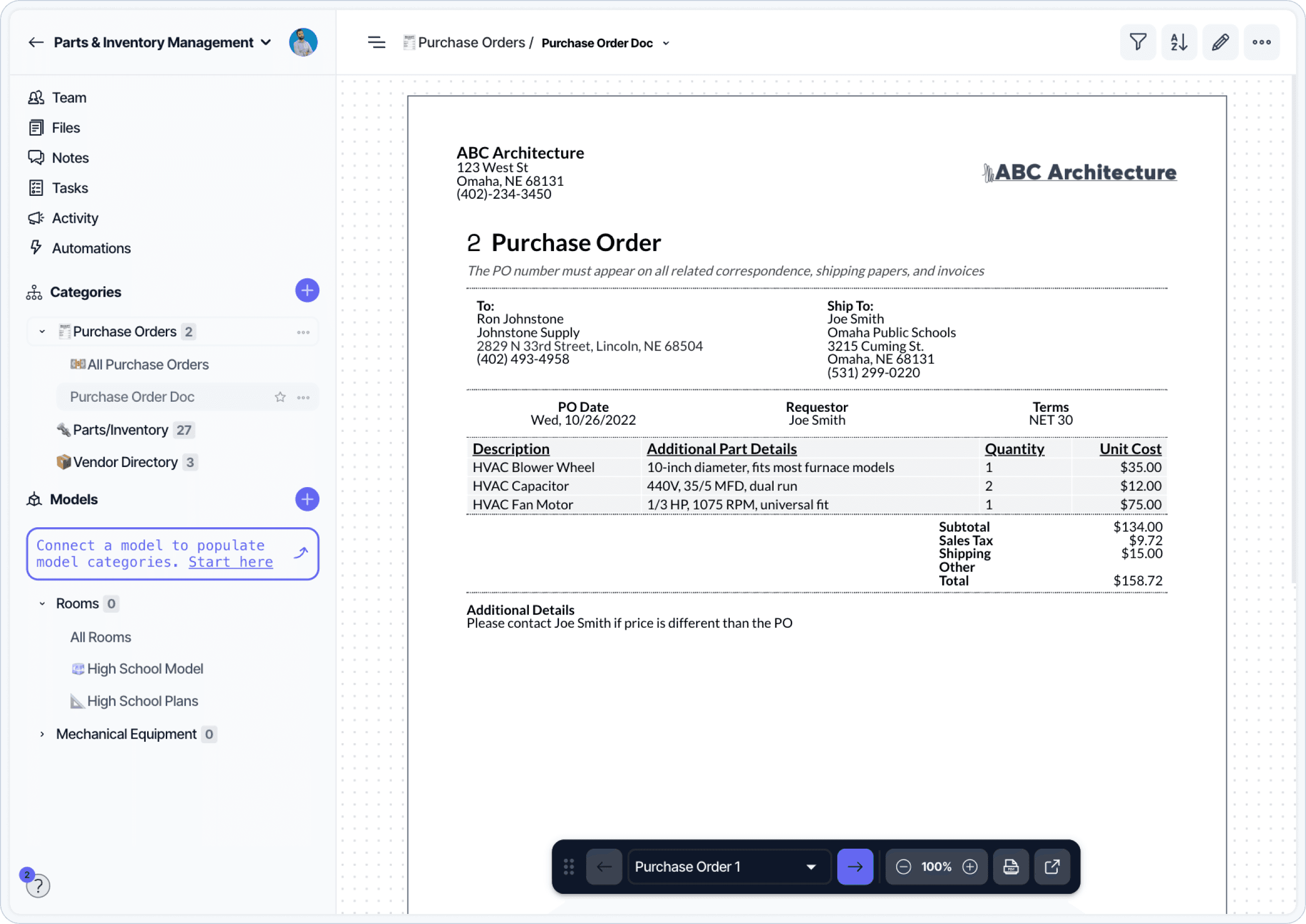The image size is (1306, 924).
Task: Click the hamburger sidebar toggle icon
Action: [376, 42]
